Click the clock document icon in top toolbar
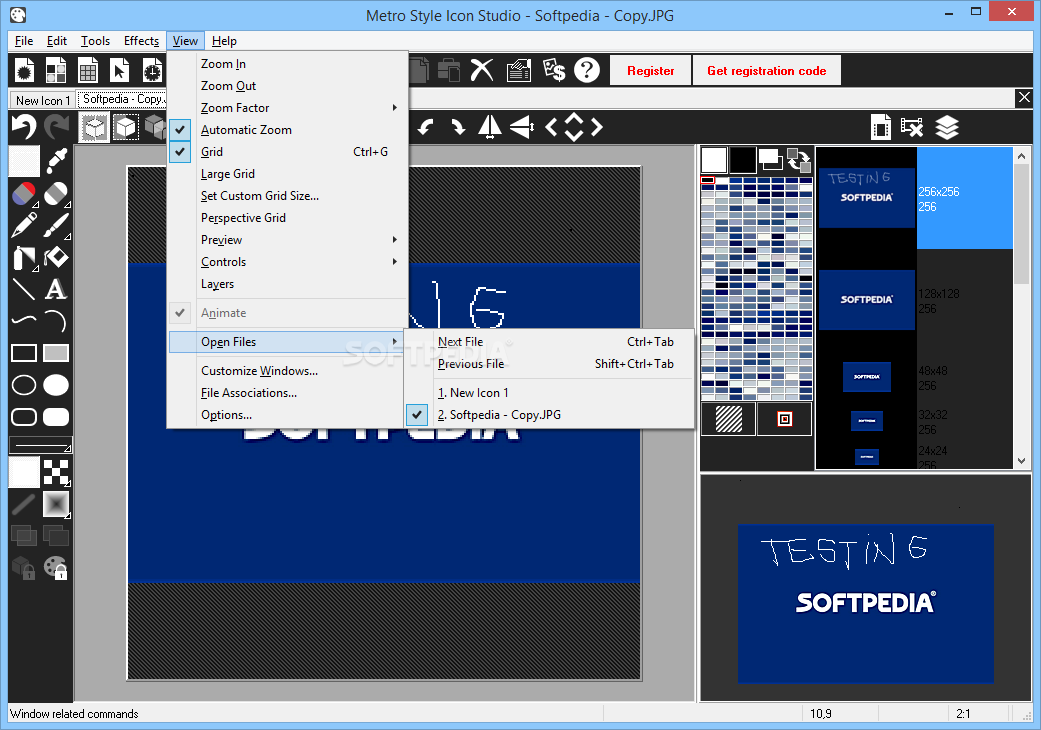Viewport: 1041px width, 730px height. (x=152, y=70)
